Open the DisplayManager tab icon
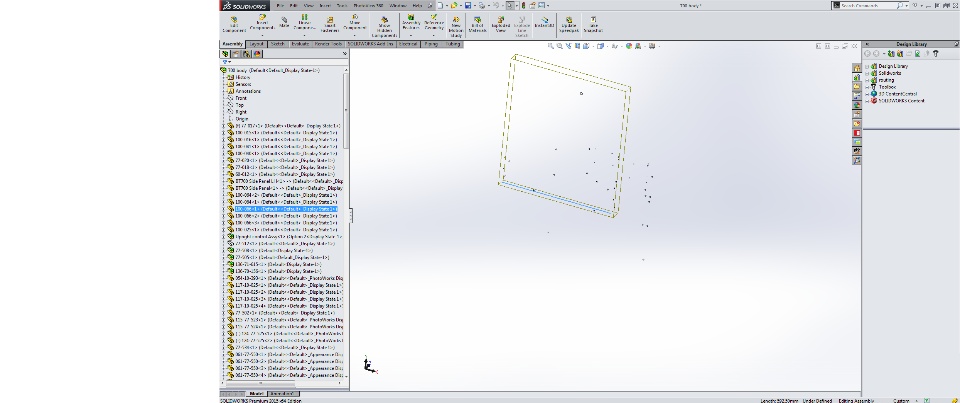 pos(257,54)
